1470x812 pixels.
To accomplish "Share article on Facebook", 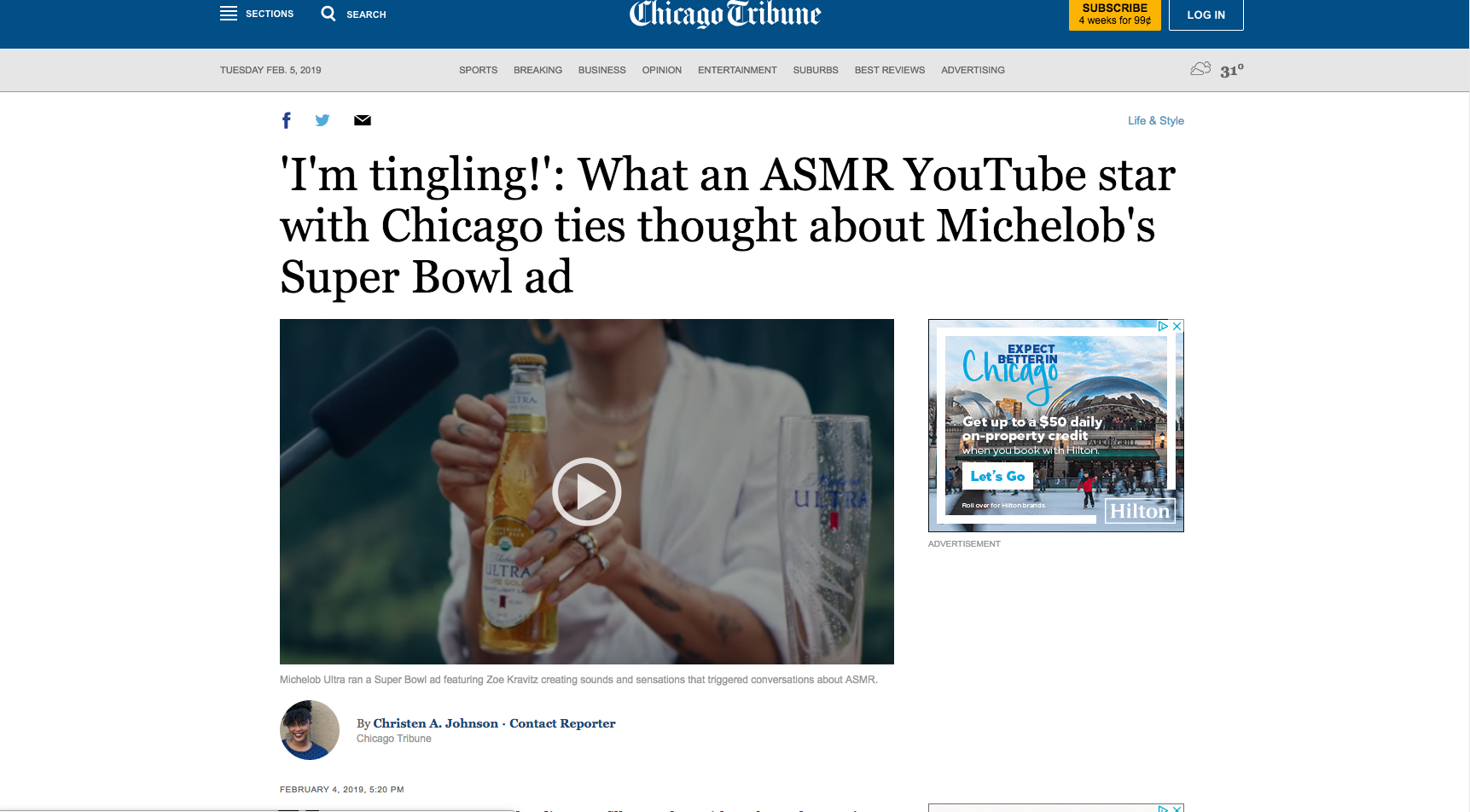I will pos(287,120).
